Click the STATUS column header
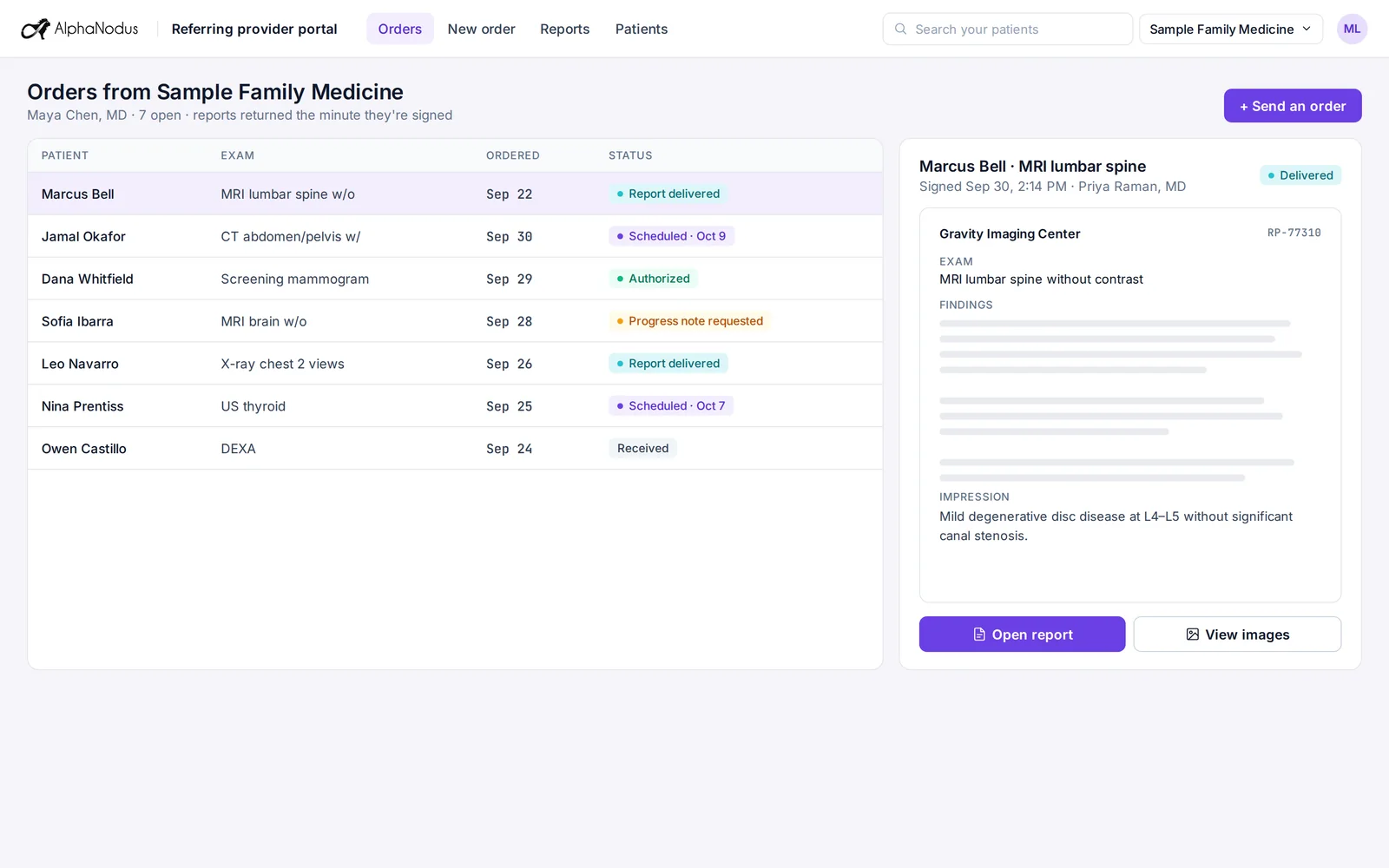This screenshot has width=1389, height=868. (630, 155)
